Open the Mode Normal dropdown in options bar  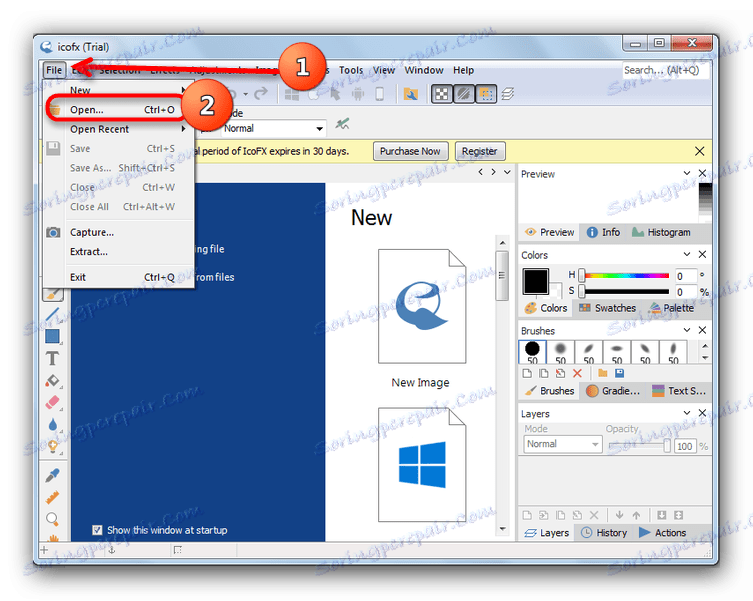point(274,129)
